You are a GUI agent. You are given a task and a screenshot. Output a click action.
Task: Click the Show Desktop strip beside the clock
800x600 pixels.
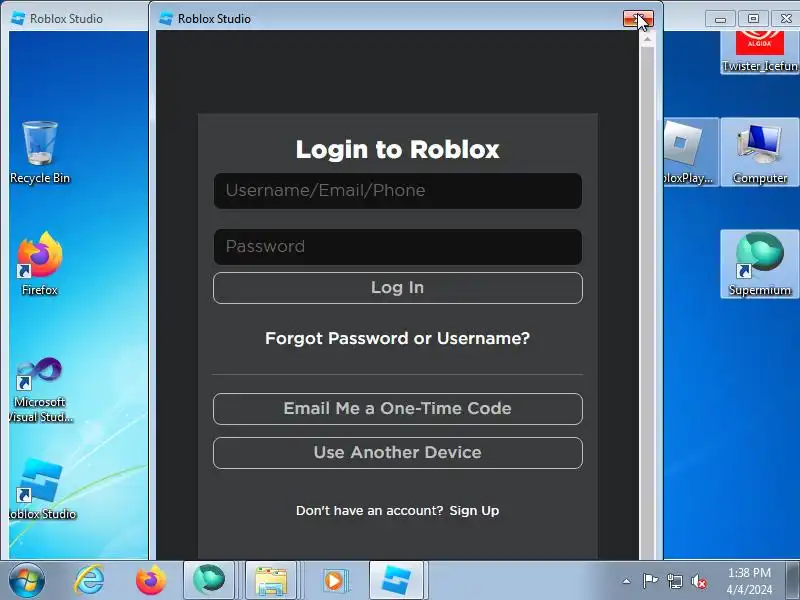793,580
